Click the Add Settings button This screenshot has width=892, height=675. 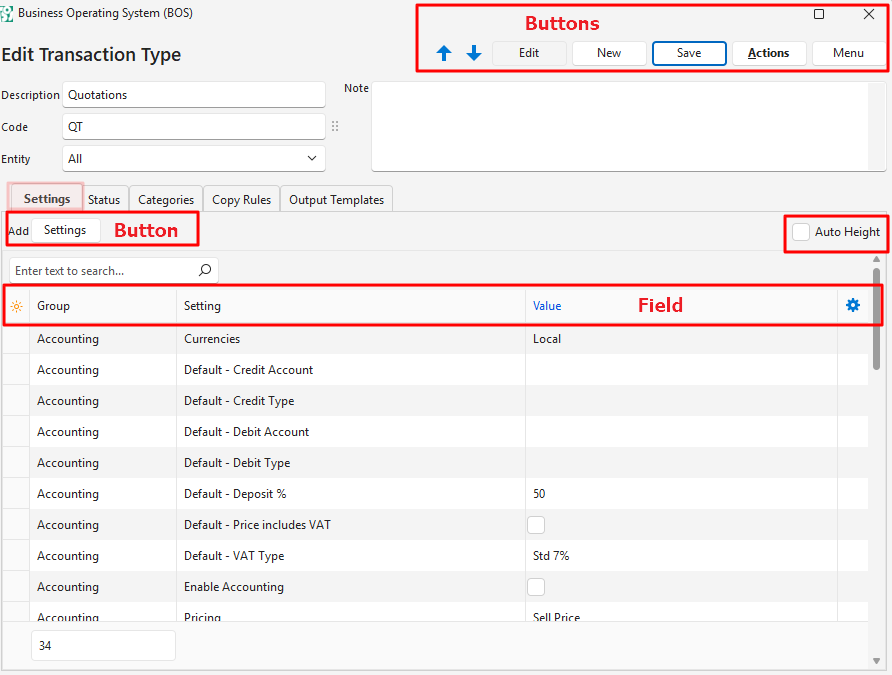pyautogui.click(x=65, y=230)
